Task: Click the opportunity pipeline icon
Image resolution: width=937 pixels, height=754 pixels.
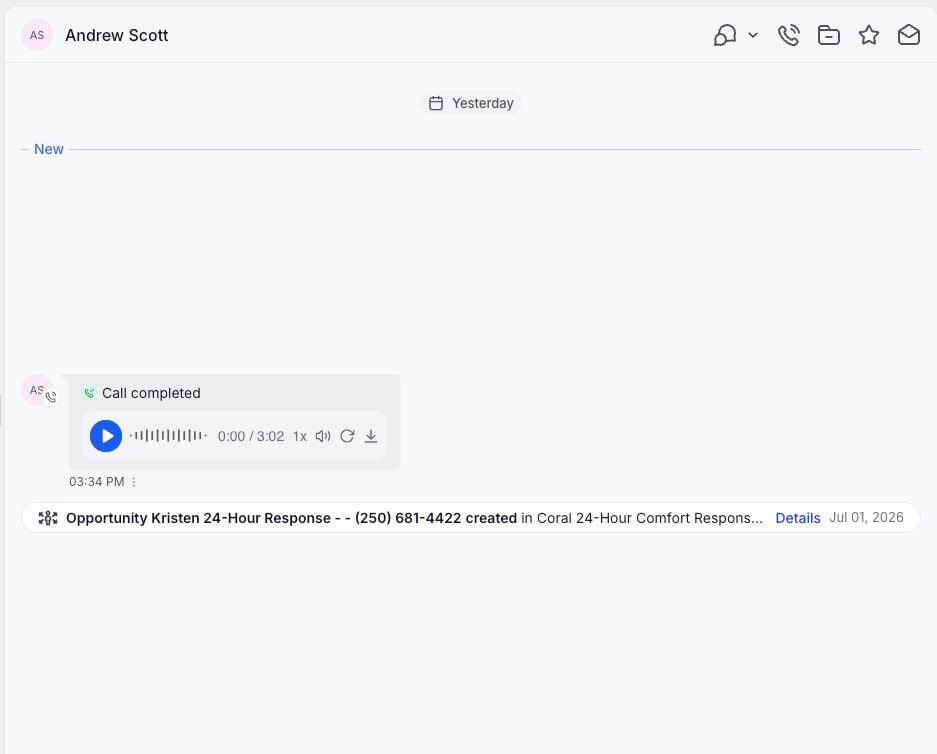Action: click(x=48, y=518)
